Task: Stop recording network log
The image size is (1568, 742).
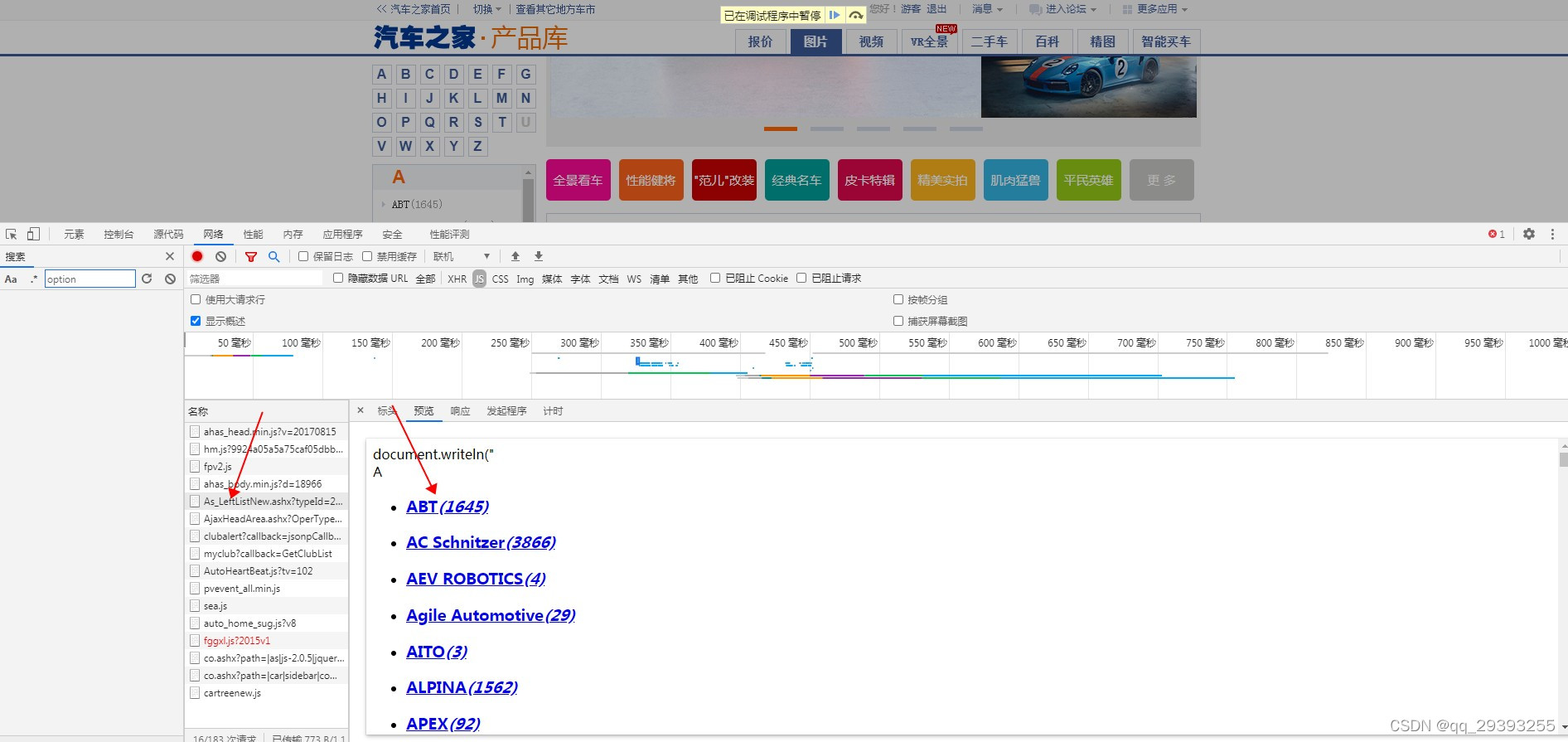Action: pos(197,256)
